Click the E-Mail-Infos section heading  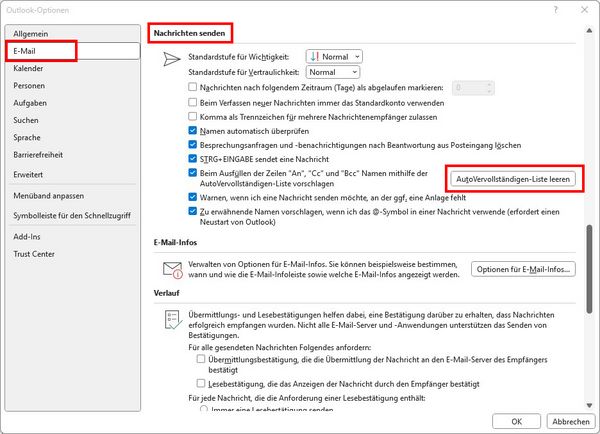coord(175,243)
